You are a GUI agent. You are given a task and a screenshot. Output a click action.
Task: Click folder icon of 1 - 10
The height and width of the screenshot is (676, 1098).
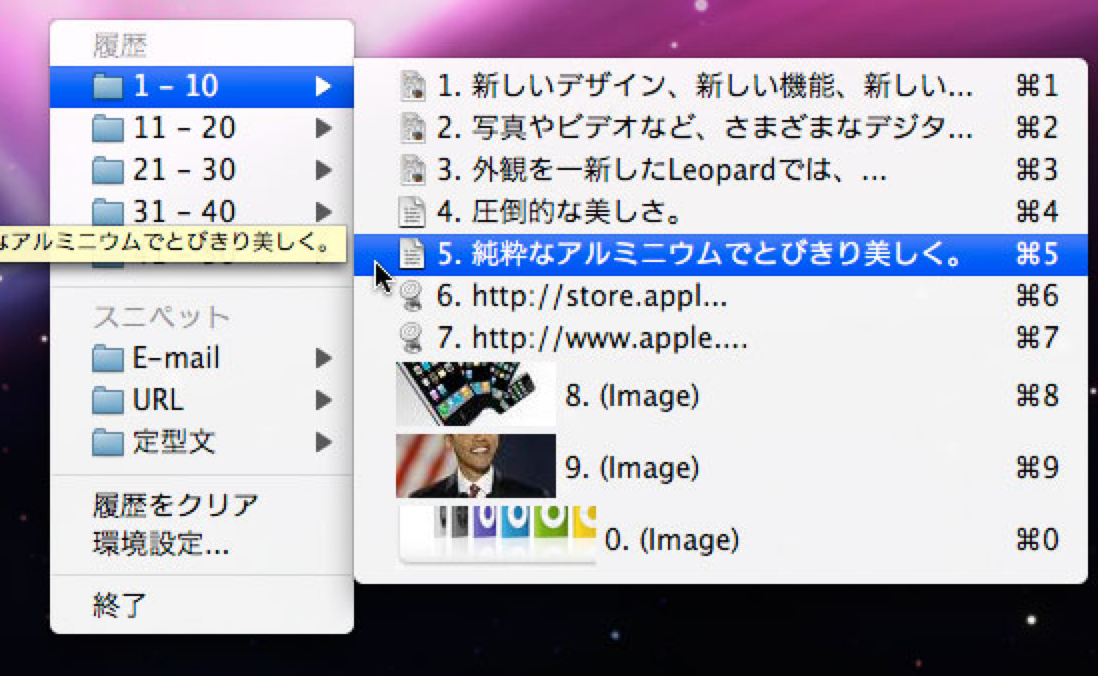(108, 86)
